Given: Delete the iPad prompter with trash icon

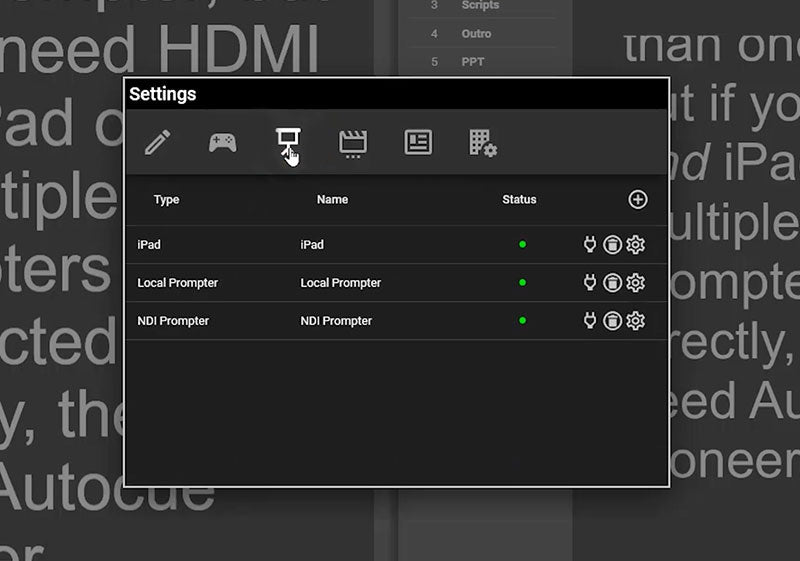Looking at the screenshot, I should tap(612, 245).
